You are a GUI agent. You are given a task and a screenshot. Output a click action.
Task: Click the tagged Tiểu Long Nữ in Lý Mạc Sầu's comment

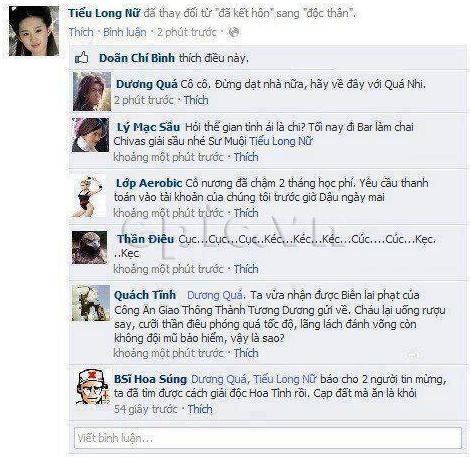(x=281, y=141)
